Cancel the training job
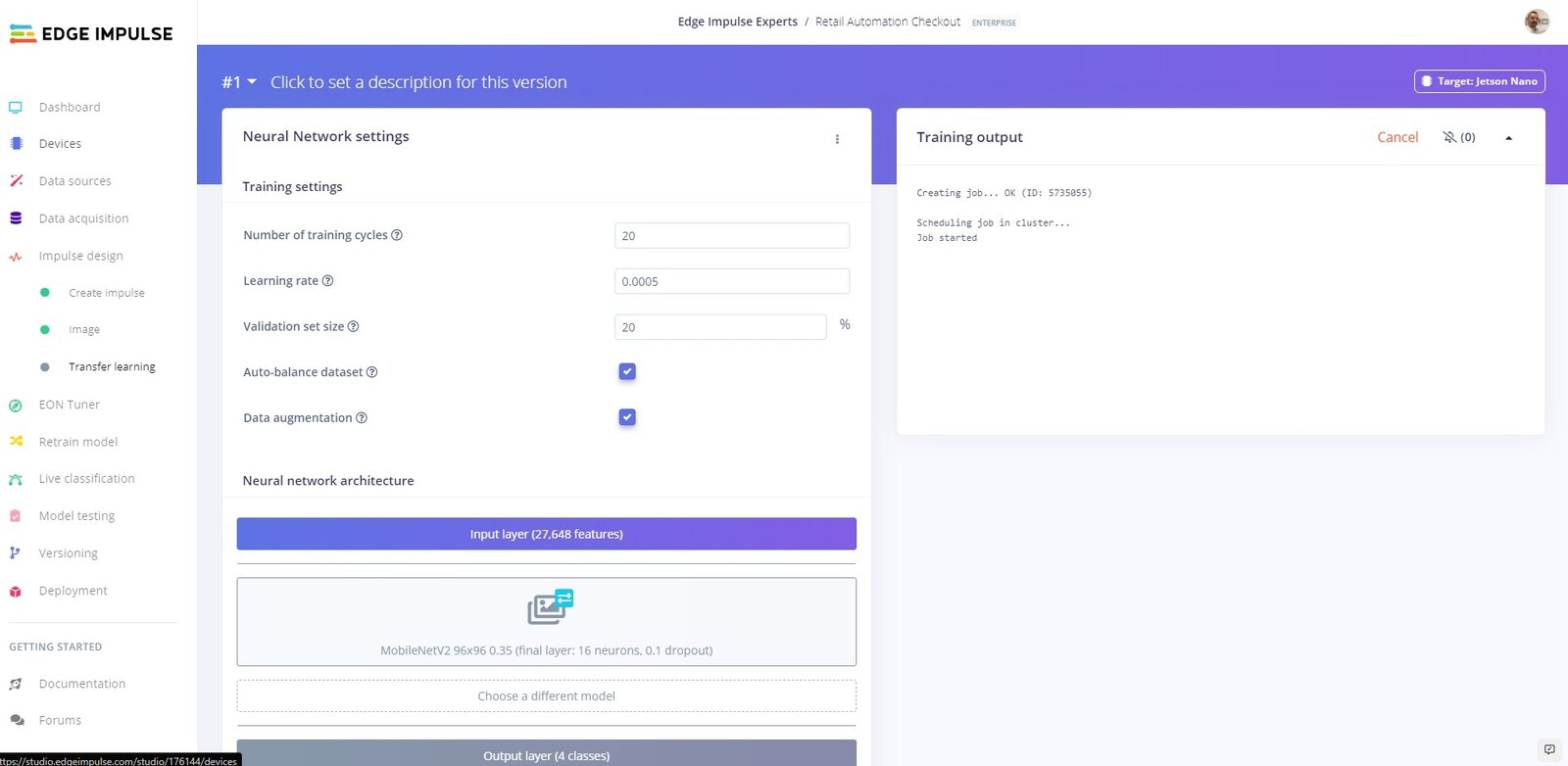Viewport: 1568px width, 766px height. [1397, 137]
